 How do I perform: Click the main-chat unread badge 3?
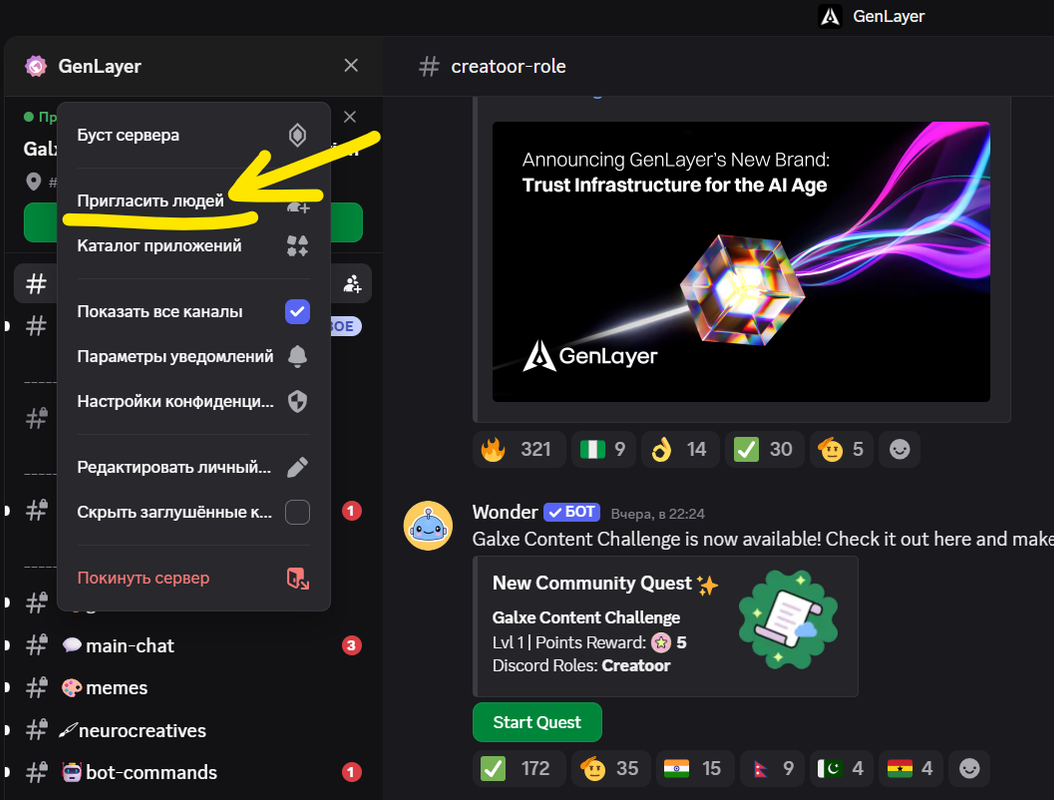pos(351,646)
